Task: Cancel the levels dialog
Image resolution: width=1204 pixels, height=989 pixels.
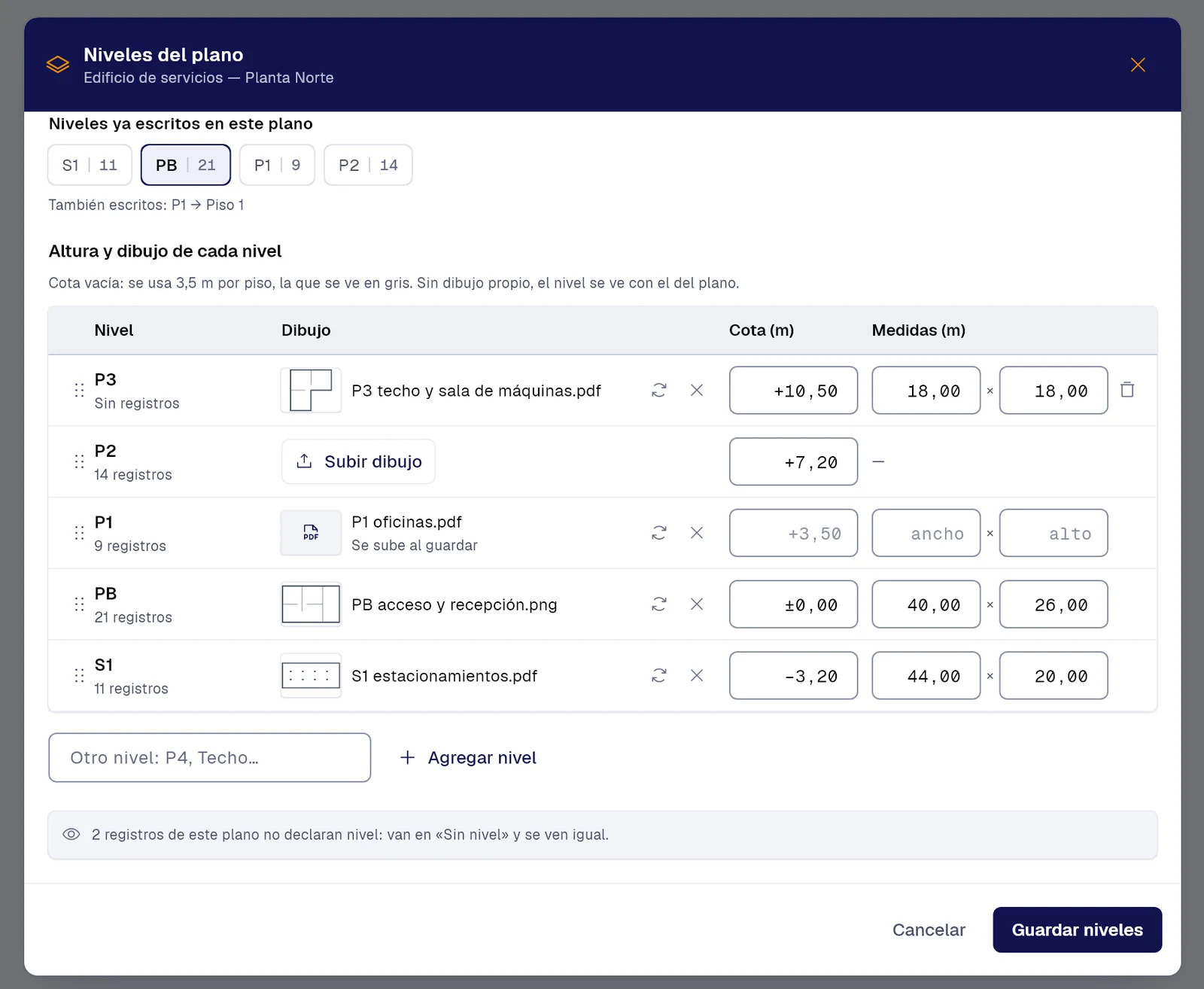Action: coord(929,930)
